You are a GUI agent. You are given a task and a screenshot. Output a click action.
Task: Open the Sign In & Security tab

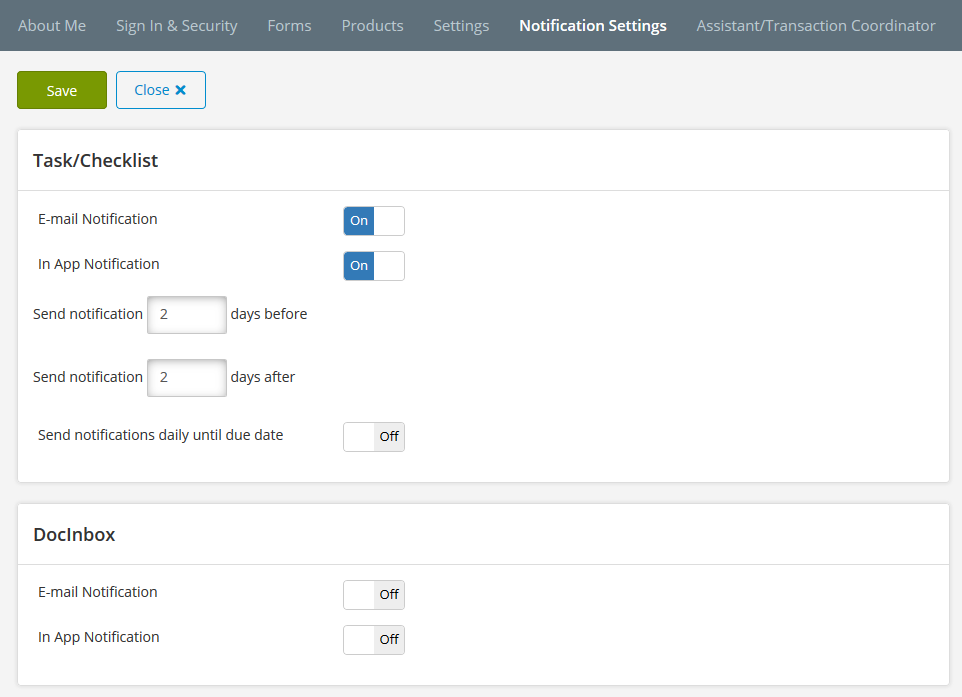point(176,25)
